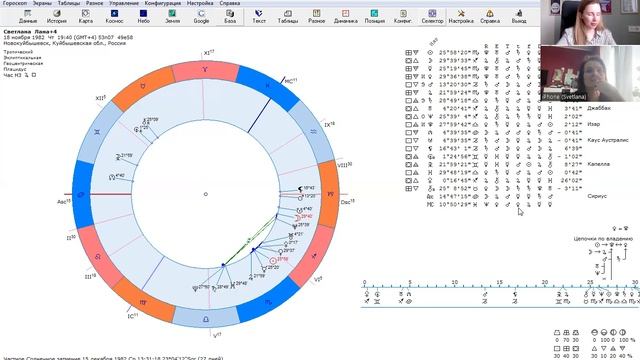Open the Космос view icon
Viewport: 640px width, 360px height.
[x=114, y=16]
